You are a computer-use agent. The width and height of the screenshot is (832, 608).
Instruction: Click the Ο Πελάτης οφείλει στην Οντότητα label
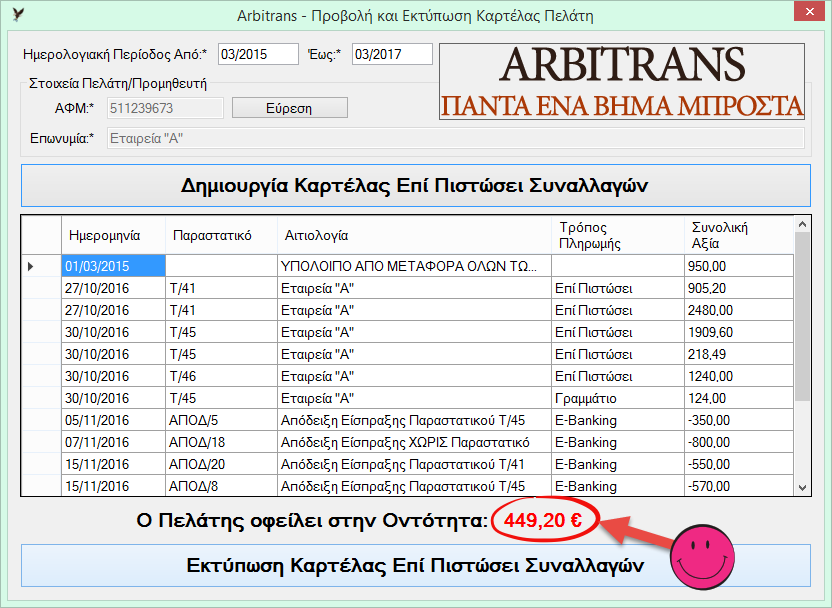[x=311, y=520]
